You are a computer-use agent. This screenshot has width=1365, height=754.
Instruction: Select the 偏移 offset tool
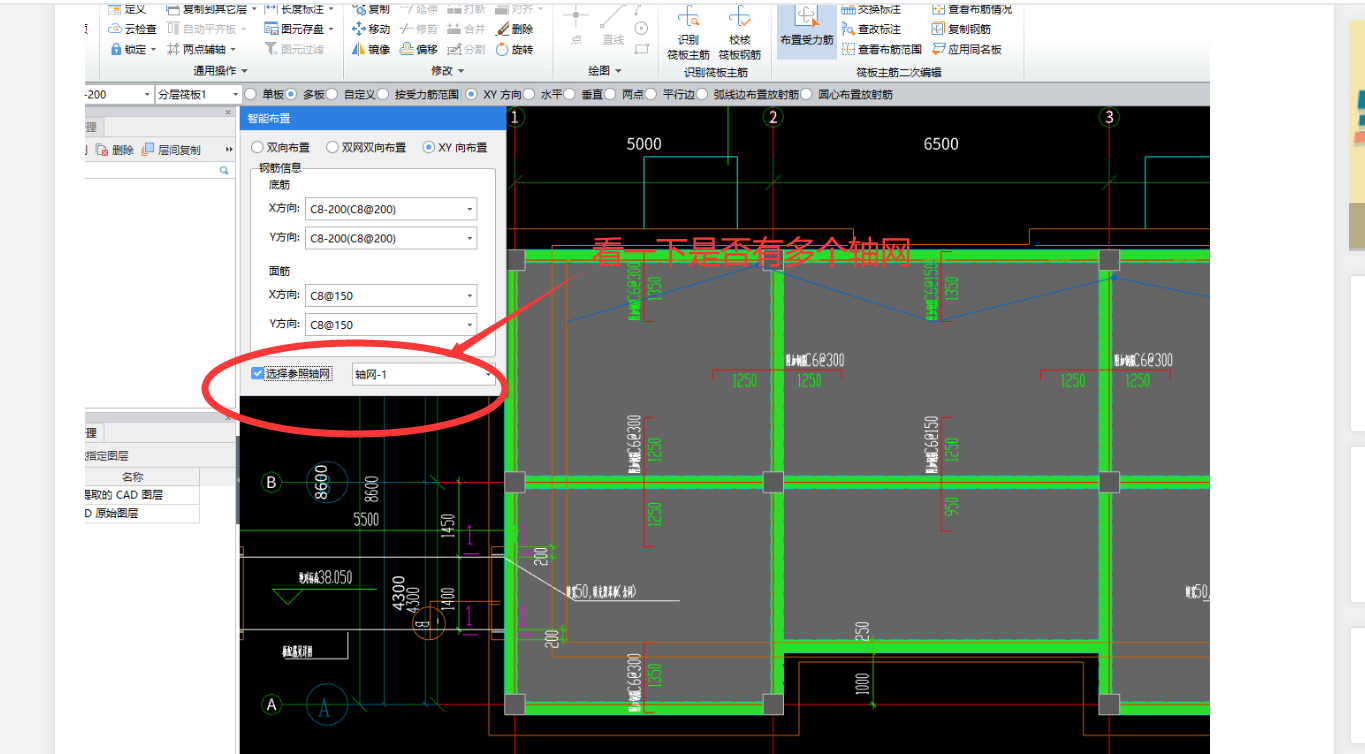418,49
